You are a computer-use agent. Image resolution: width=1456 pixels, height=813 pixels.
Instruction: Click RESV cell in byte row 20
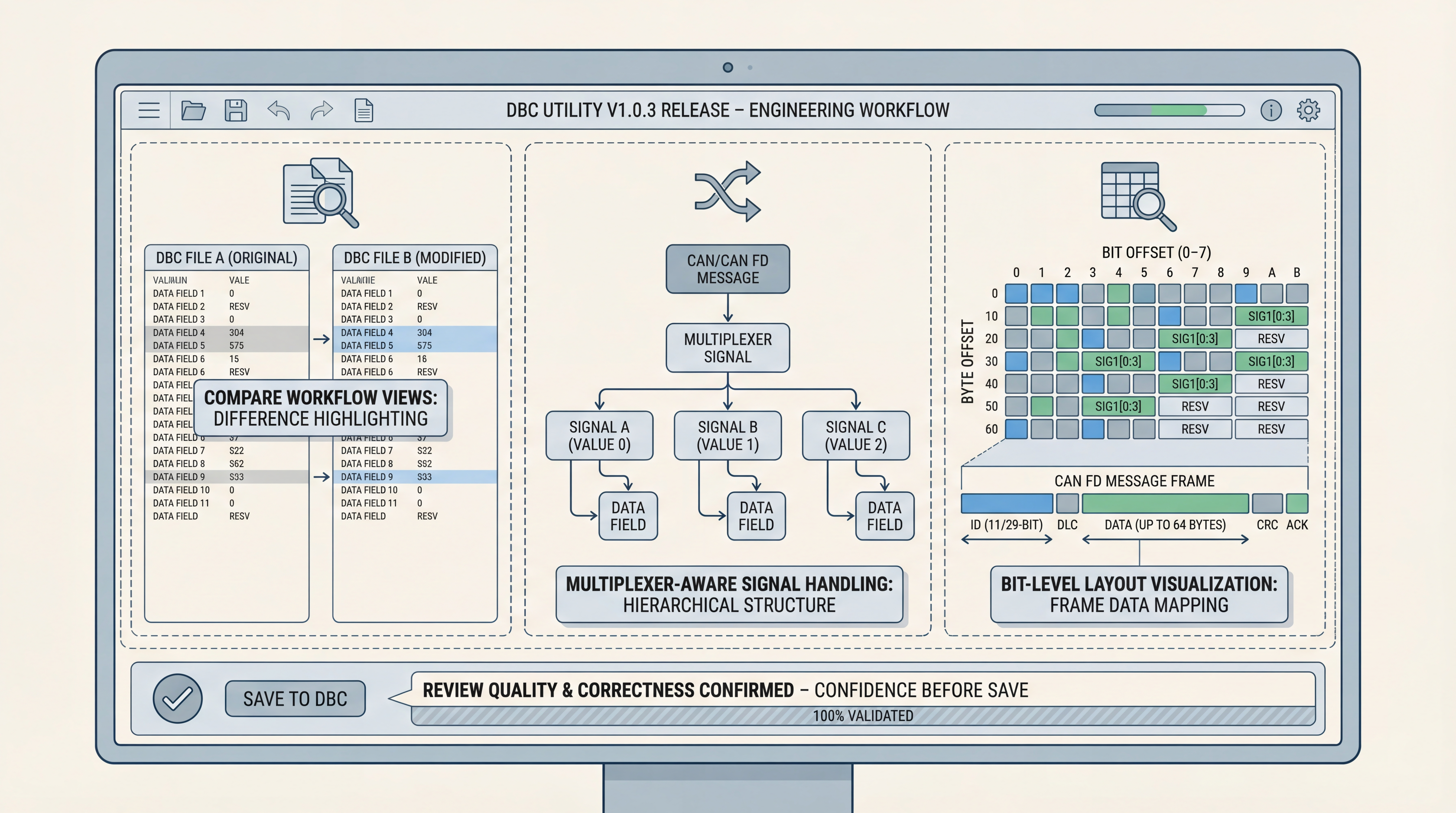click(1271, 339)
